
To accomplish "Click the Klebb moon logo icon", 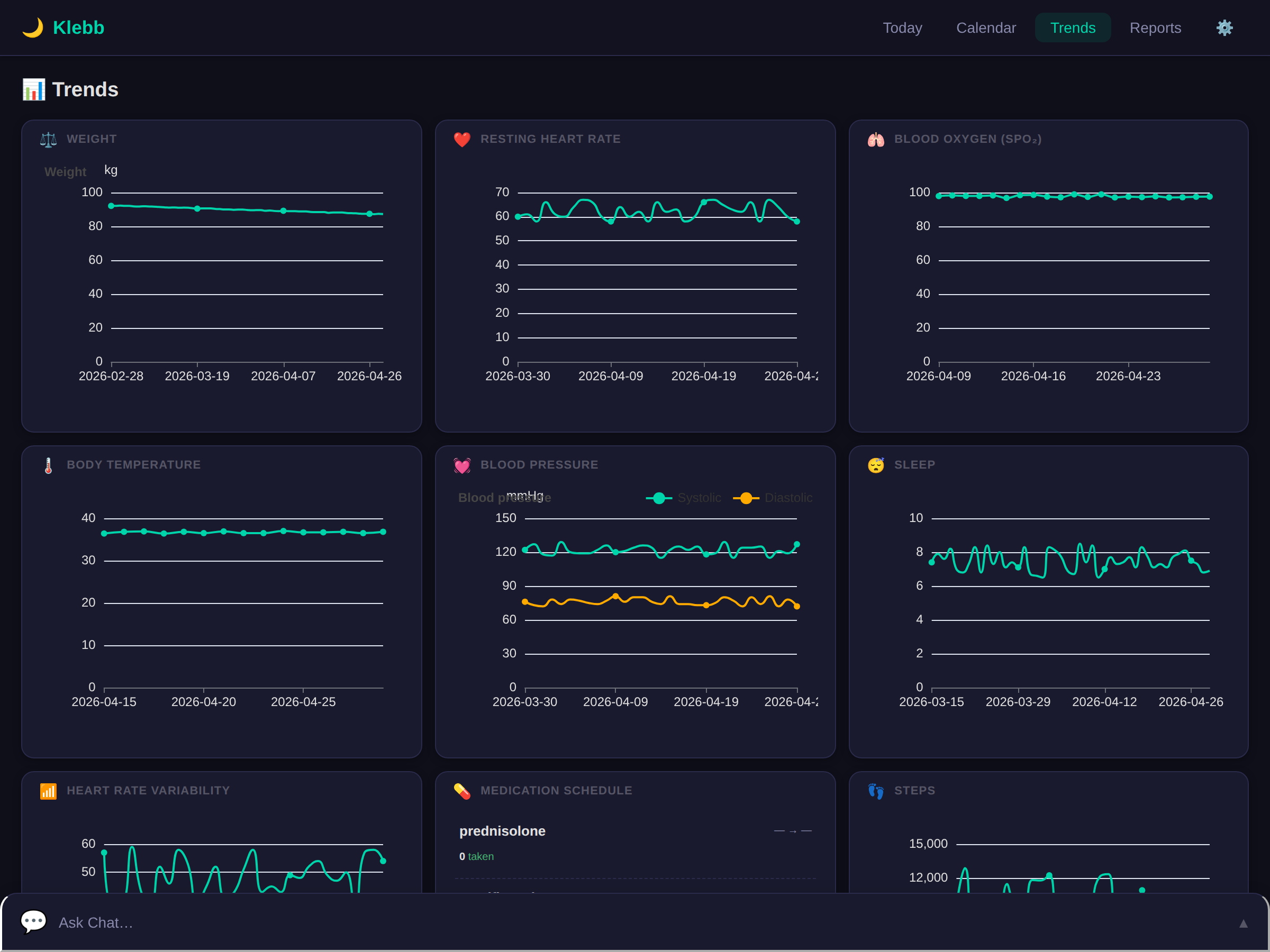I will (x=33, y=28).
